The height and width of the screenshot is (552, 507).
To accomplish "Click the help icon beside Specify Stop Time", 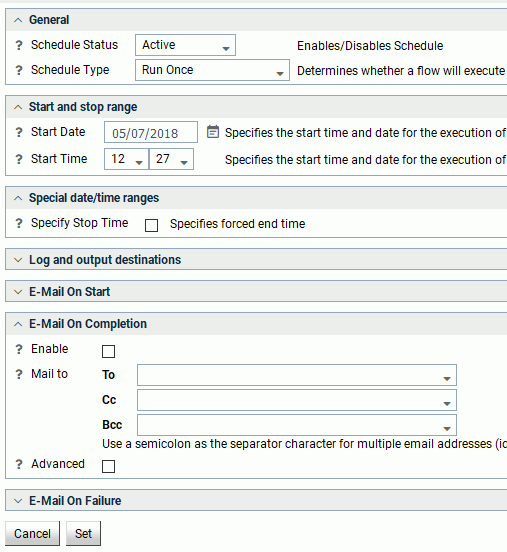I will point(19,223).
